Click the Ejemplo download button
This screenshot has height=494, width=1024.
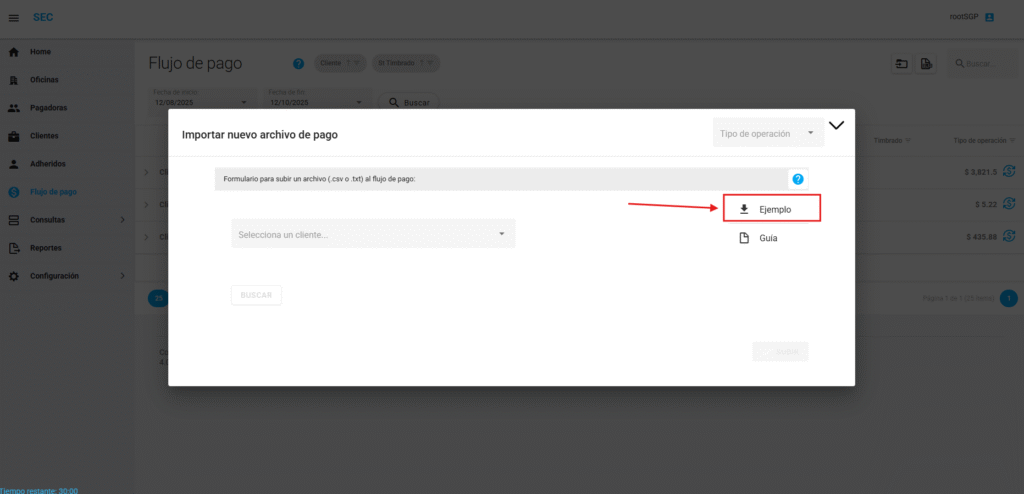pos(771,209)
